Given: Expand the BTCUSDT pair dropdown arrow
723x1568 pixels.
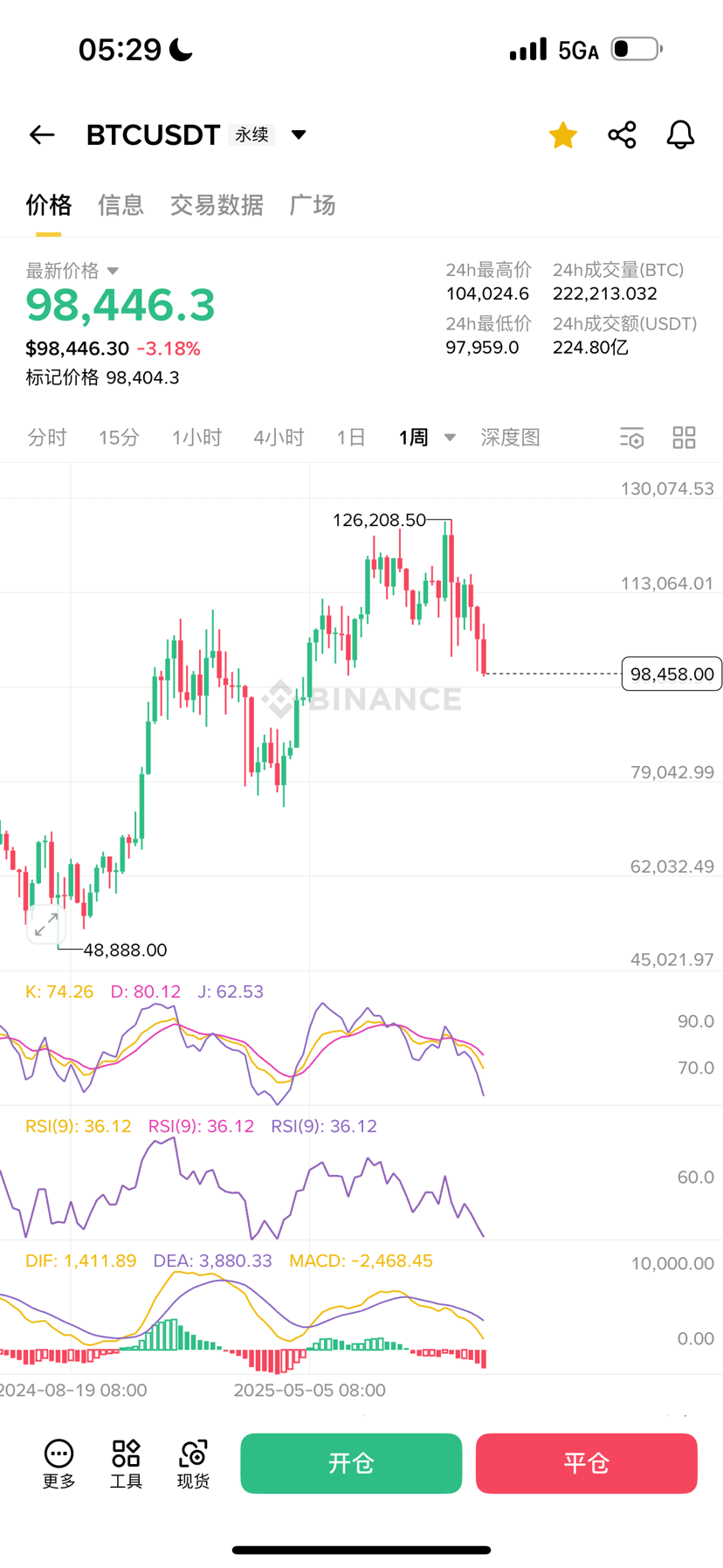Looking at the screenshot, I should (299, 135).
